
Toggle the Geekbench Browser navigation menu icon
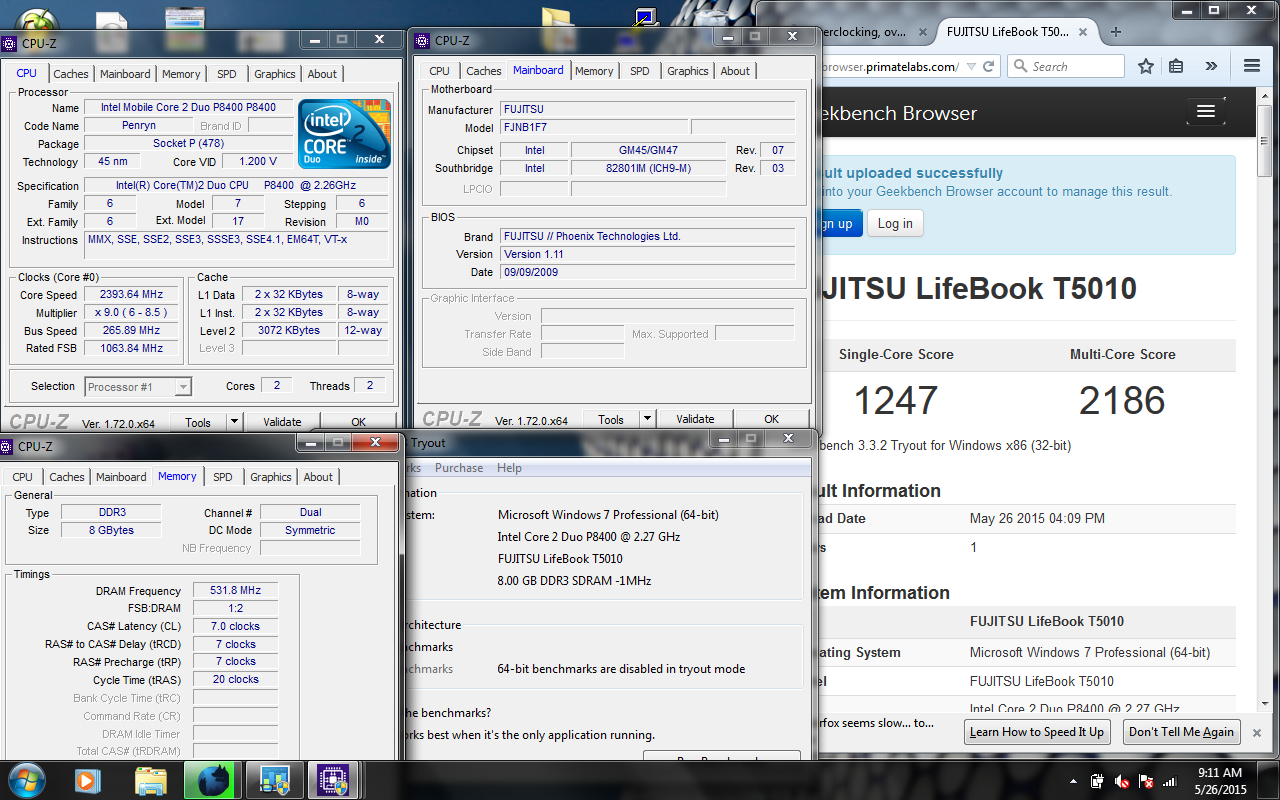[x=1206, y=111]
